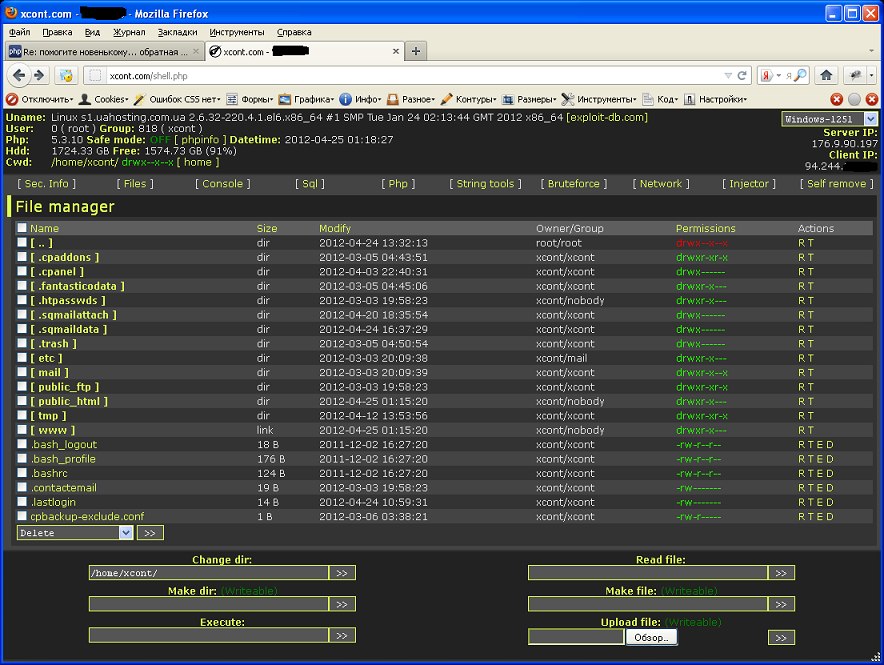
Task: Open the Контуры toolbar menu
Action: 468,99
